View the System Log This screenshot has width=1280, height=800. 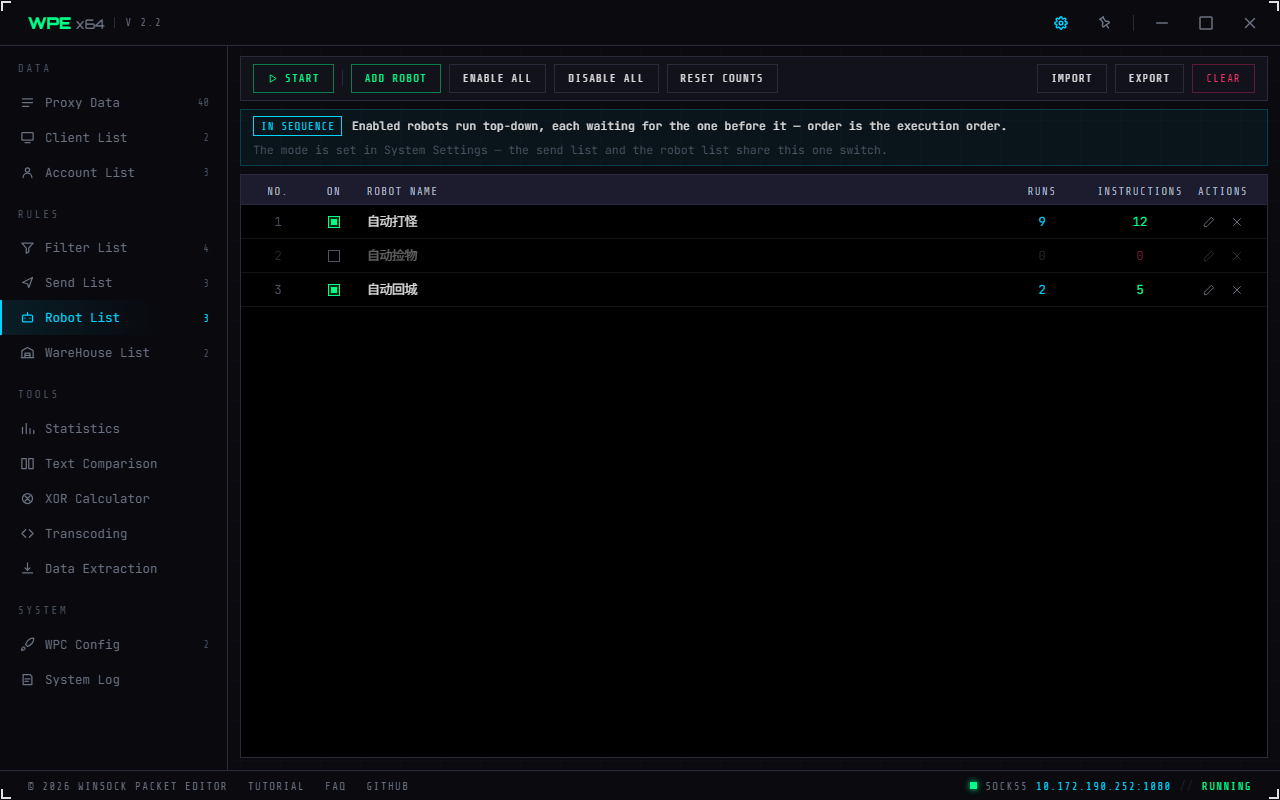(114, 680)
